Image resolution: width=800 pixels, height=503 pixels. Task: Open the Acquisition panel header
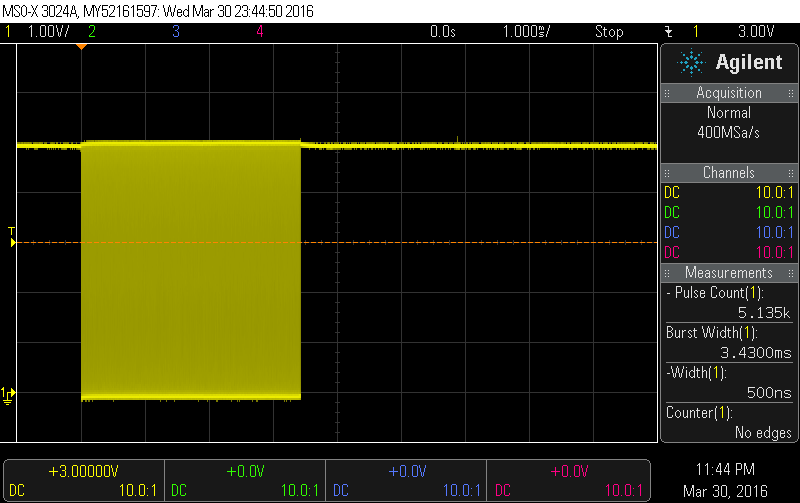(729, 93)
